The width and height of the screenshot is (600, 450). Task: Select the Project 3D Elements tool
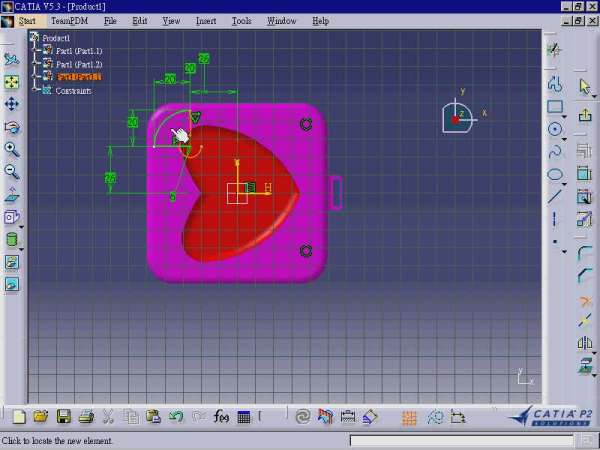pyautogui.click(x=584, y=365)
